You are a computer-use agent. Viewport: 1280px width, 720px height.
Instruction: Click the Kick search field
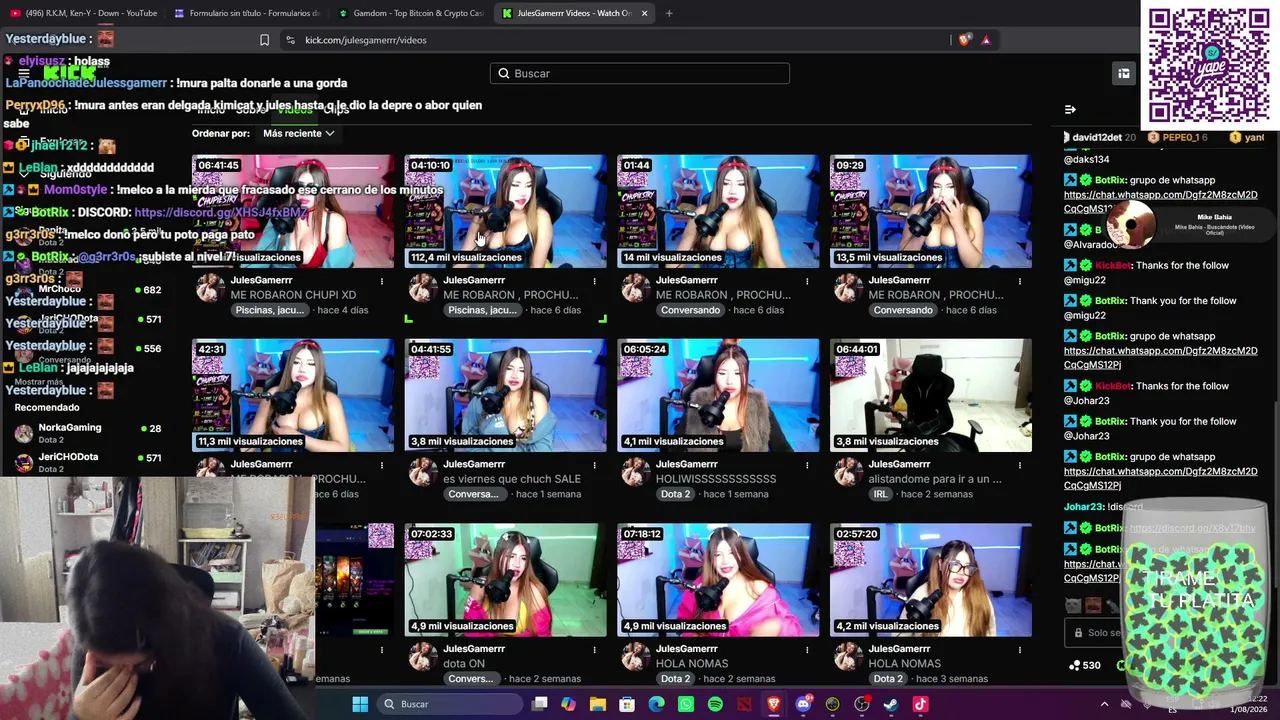point(640,73)
